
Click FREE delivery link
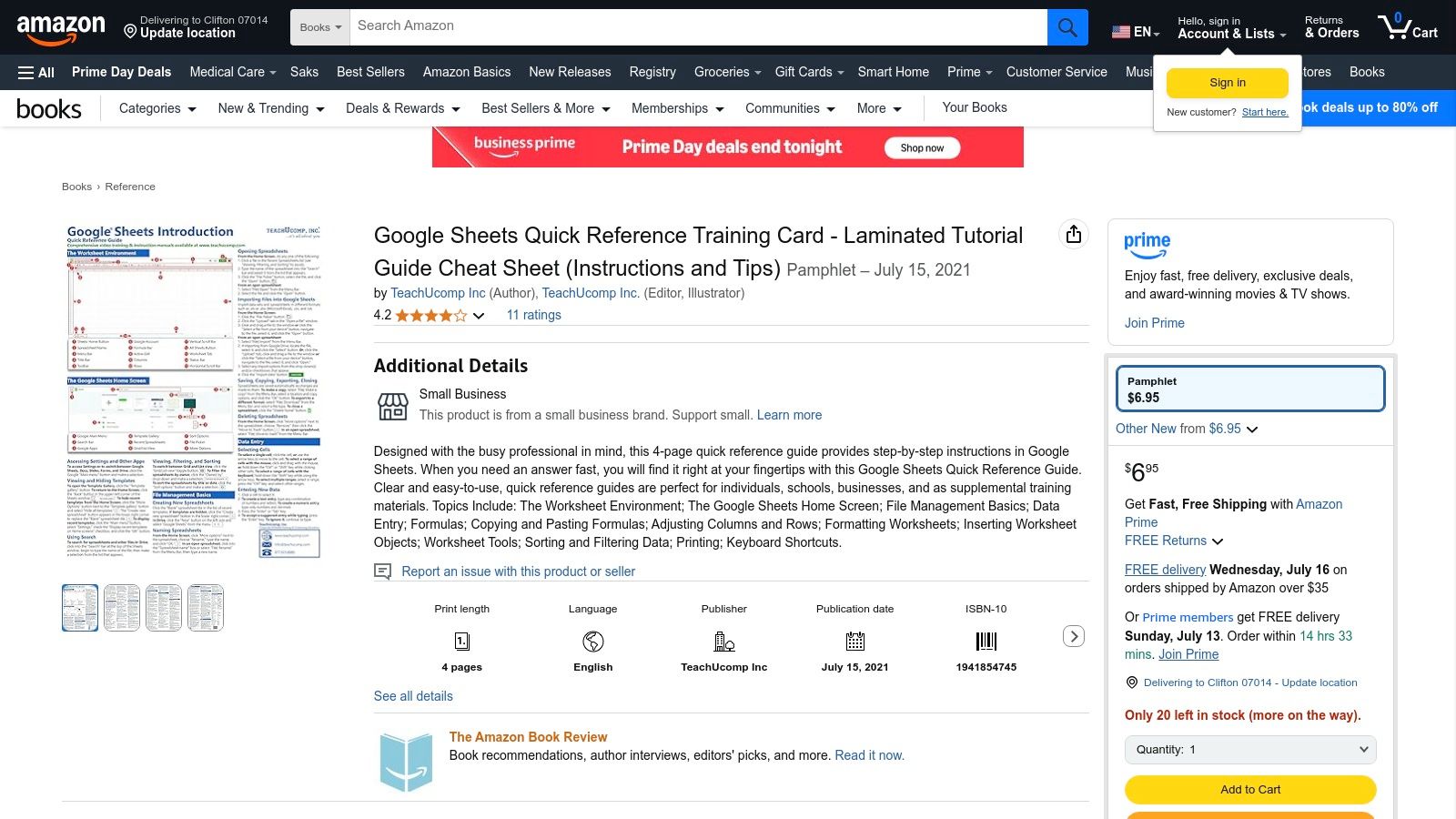pyautogui.click(x=1165, y=570)
